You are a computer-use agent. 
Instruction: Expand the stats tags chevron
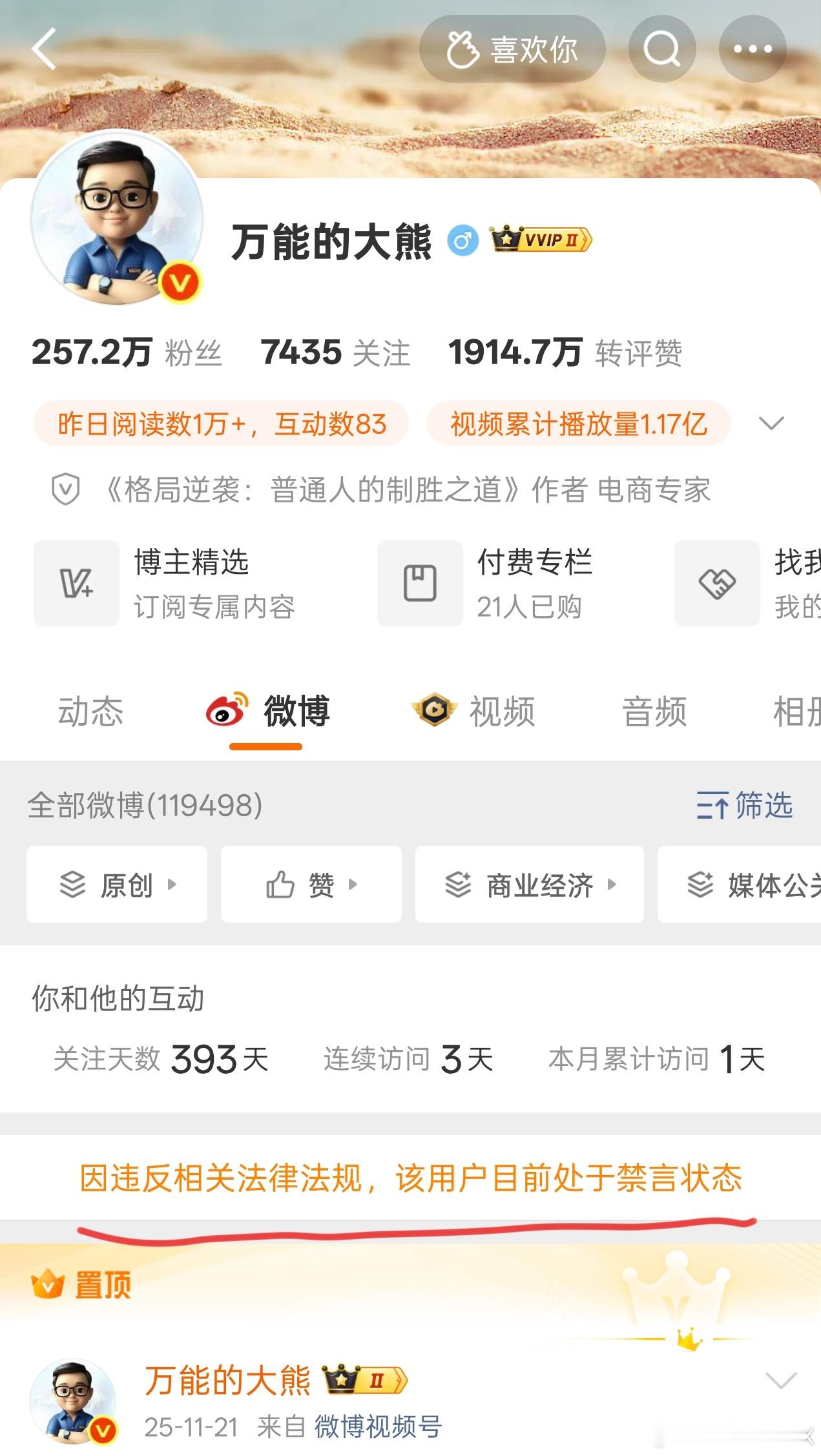point(771,424)
